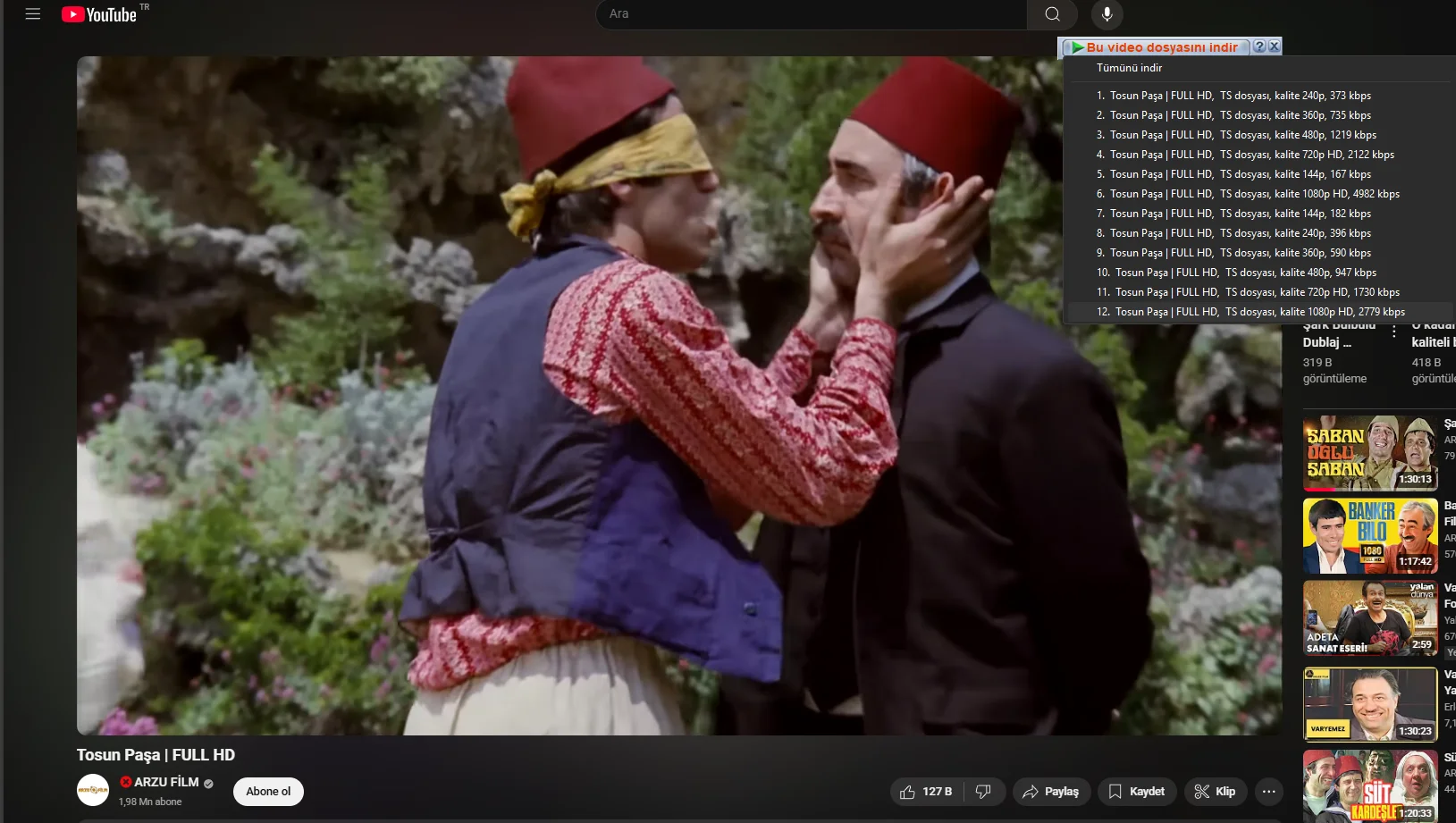The height and width of the screenshot is (823, 1456).
Task: Select 240p 396 kbps download option
Action: click(1261, 233)
